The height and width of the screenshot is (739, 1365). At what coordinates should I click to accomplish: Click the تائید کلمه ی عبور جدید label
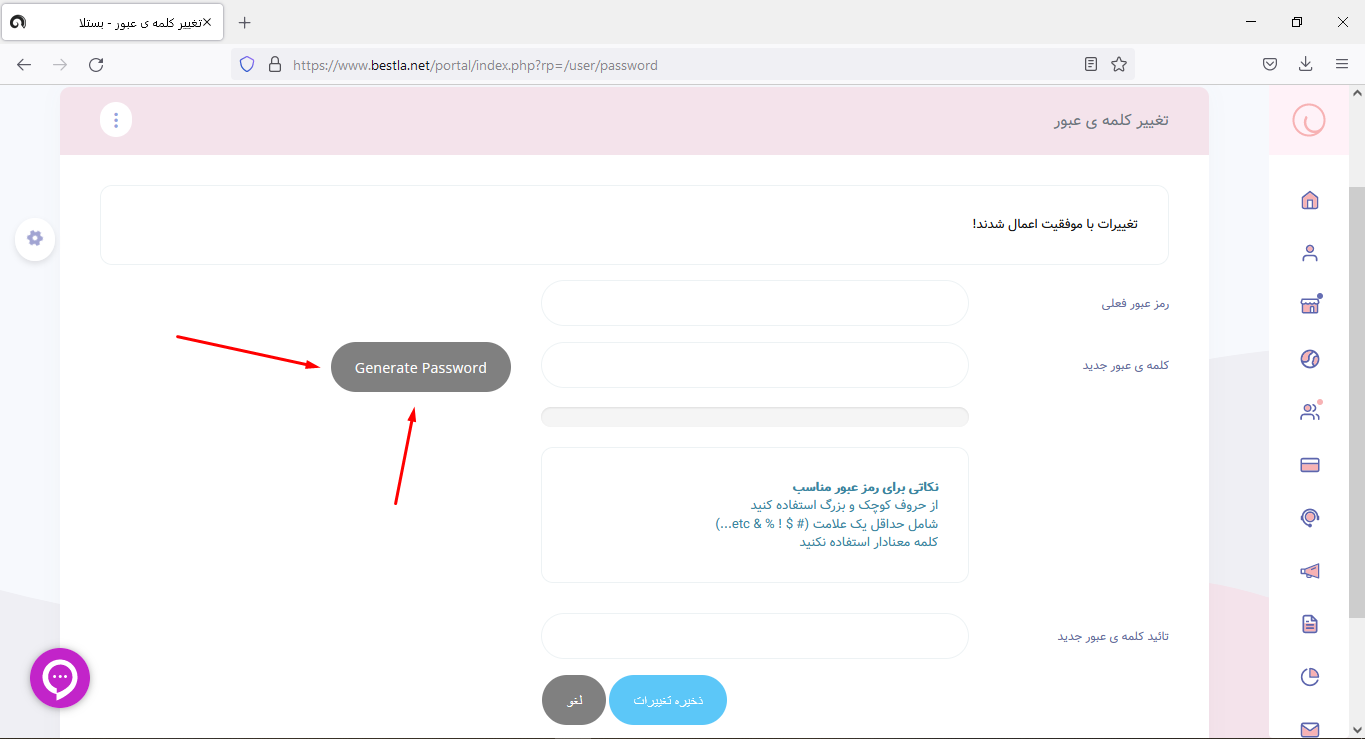coord(1114,636)
